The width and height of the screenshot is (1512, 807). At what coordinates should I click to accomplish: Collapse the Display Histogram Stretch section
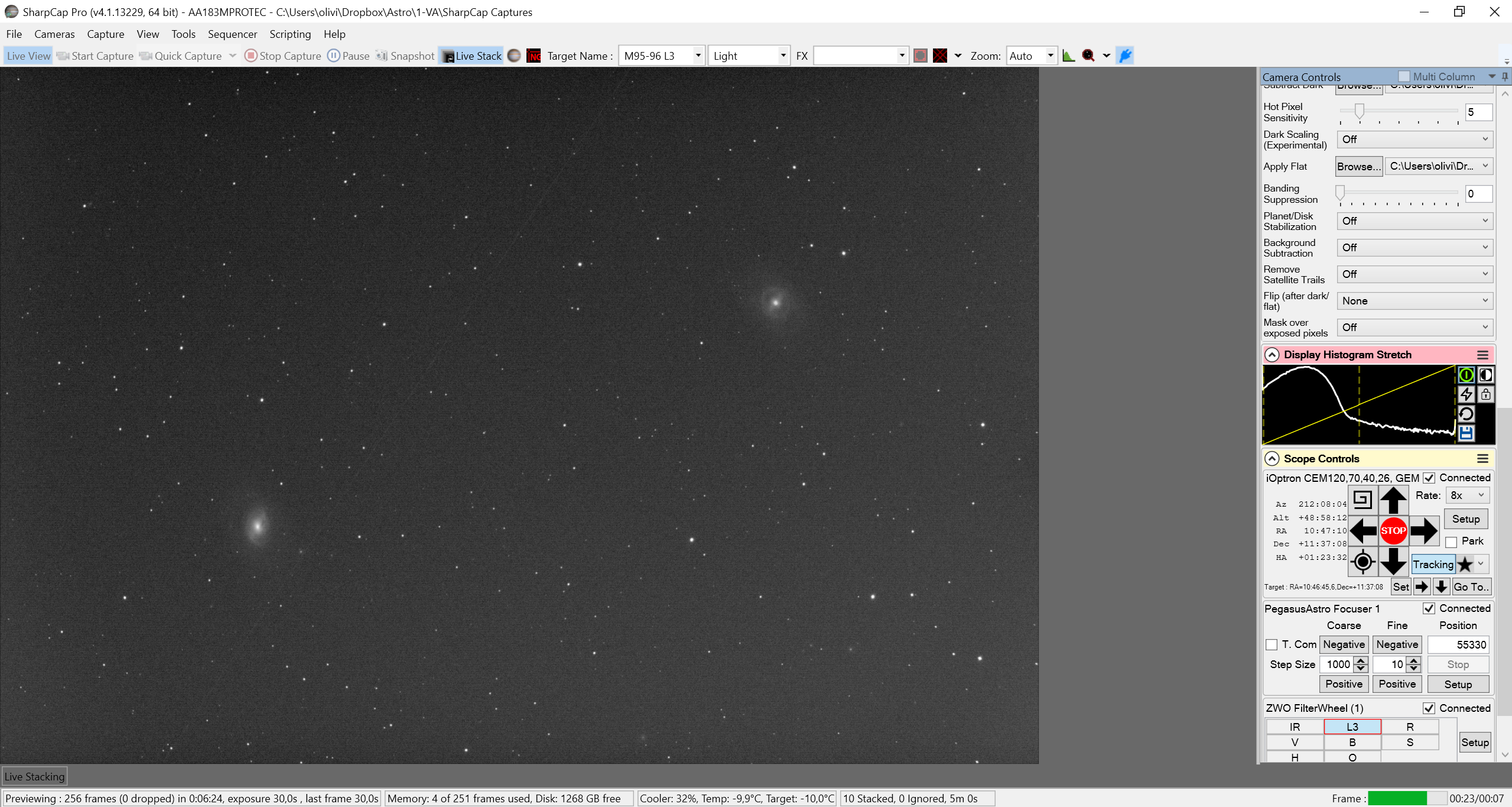point(1272,355)
